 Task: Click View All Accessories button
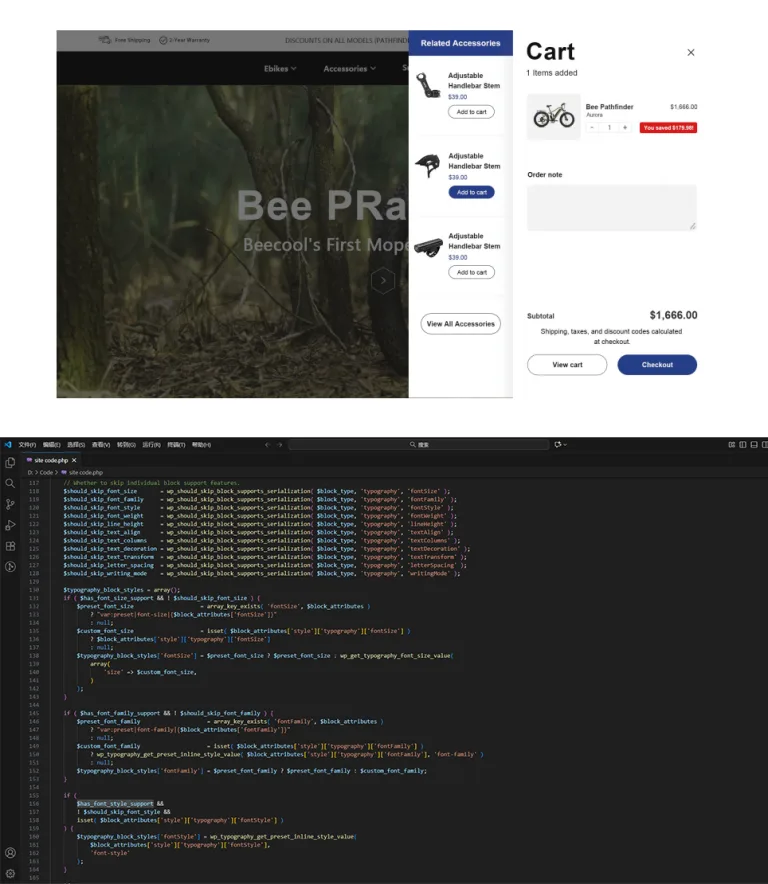(460, 324)
